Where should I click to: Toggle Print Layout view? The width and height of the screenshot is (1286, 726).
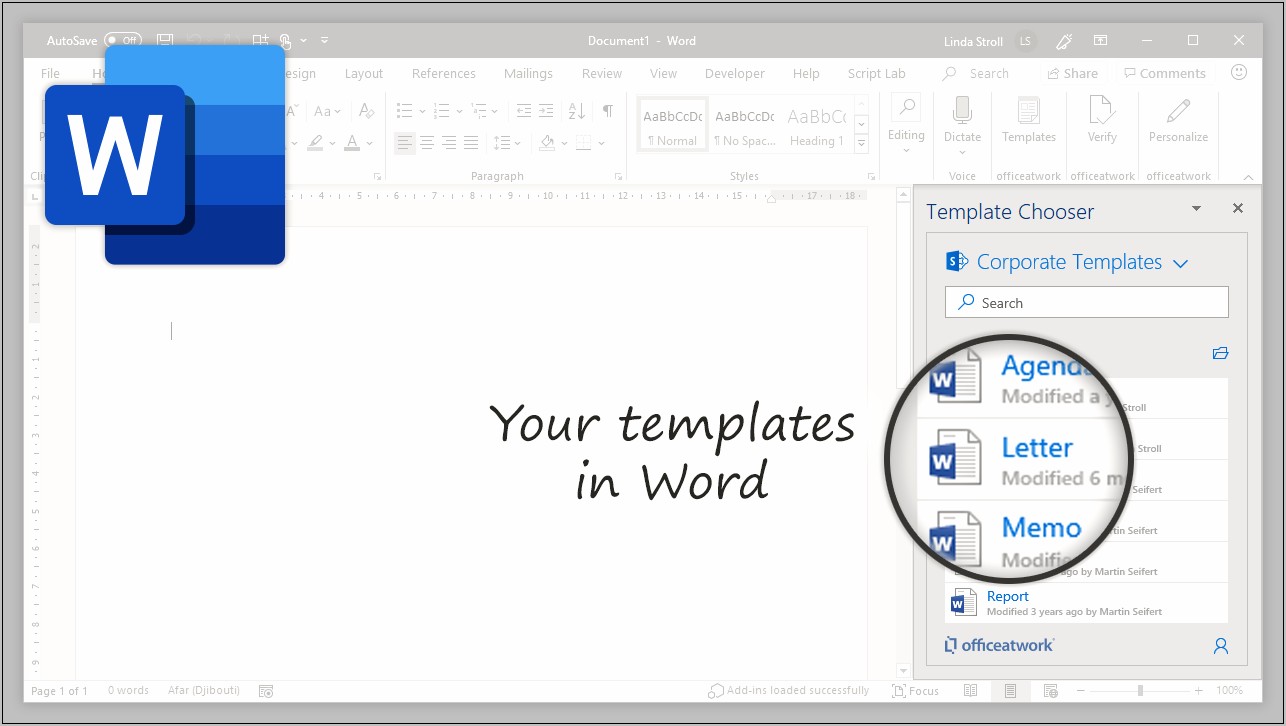tap(1010, 691)
